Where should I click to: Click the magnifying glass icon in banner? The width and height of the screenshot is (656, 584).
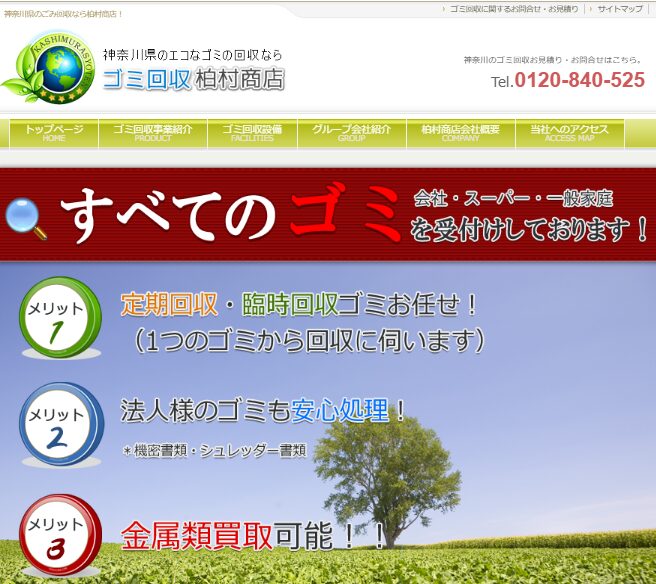click(27, 218)
